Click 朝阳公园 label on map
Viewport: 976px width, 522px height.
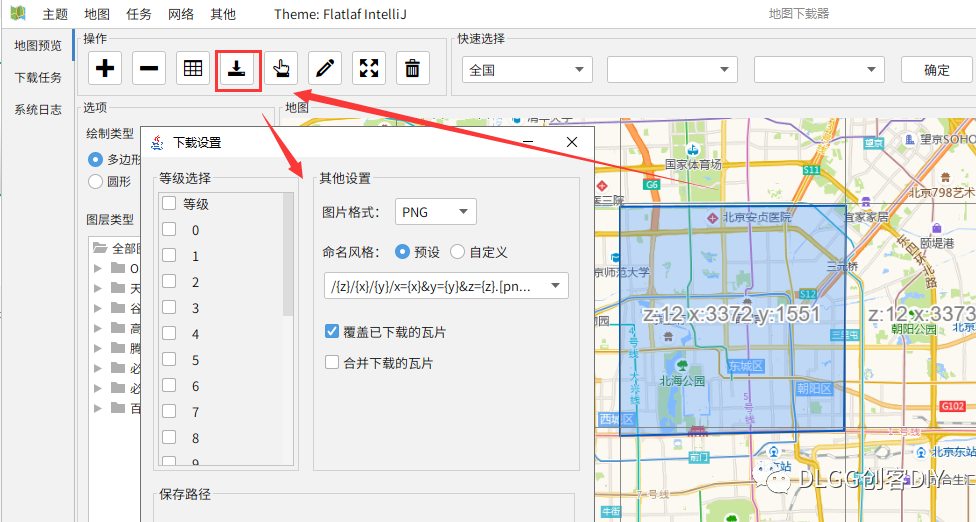coord(914,327)
